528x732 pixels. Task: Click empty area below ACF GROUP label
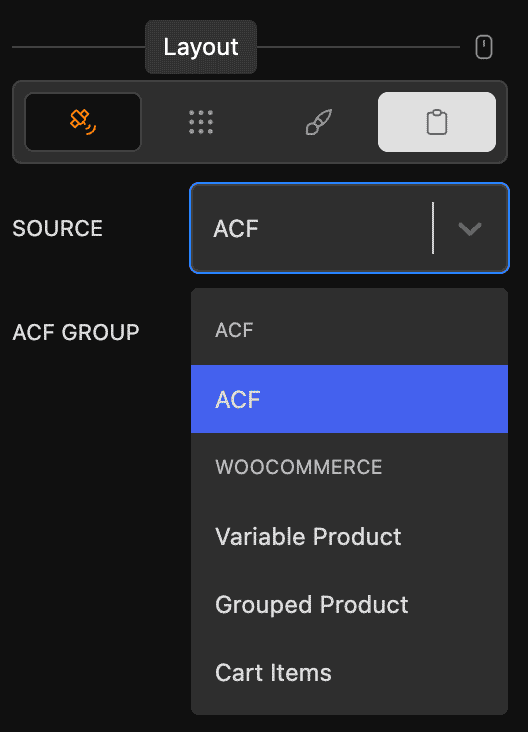(x=93, y=514)
